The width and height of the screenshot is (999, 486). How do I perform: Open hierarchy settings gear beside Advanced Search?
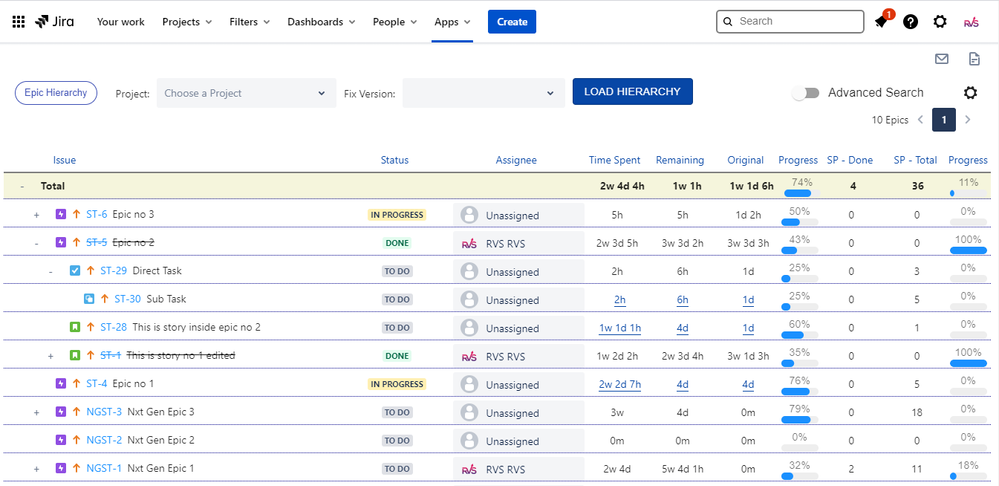coord(970,93)
